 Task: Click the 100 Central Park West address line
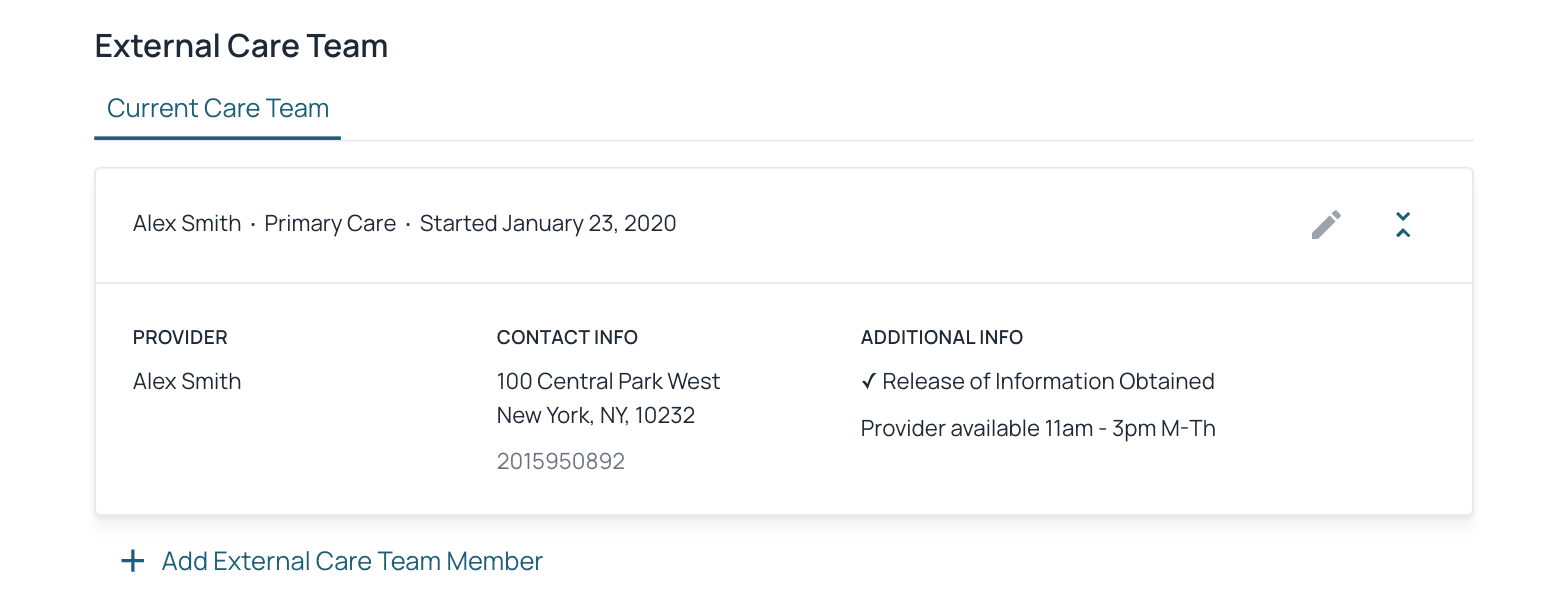(608, 381)
